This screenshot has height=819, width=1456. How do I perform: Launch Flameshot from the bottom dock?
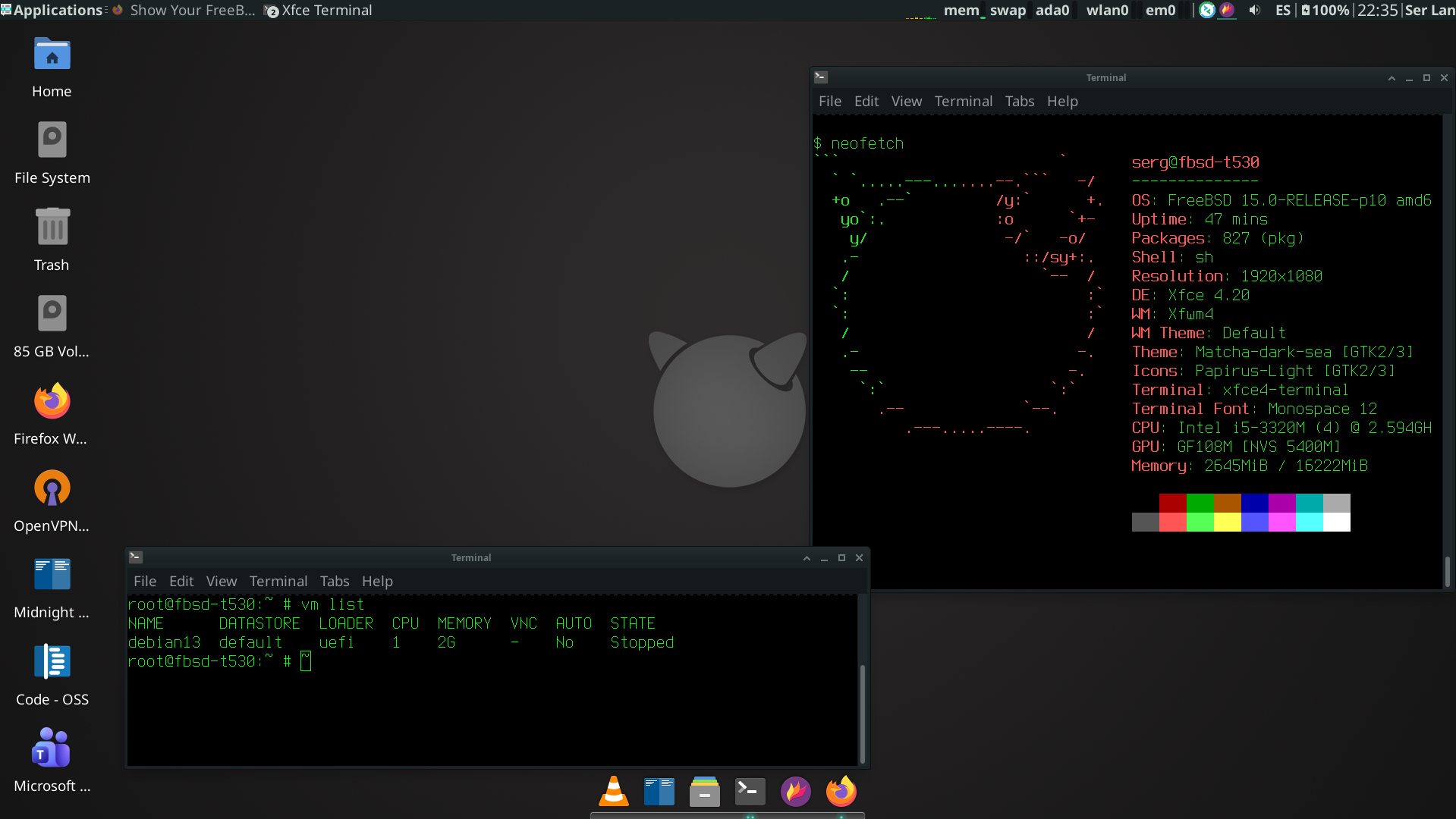(796, 792)
